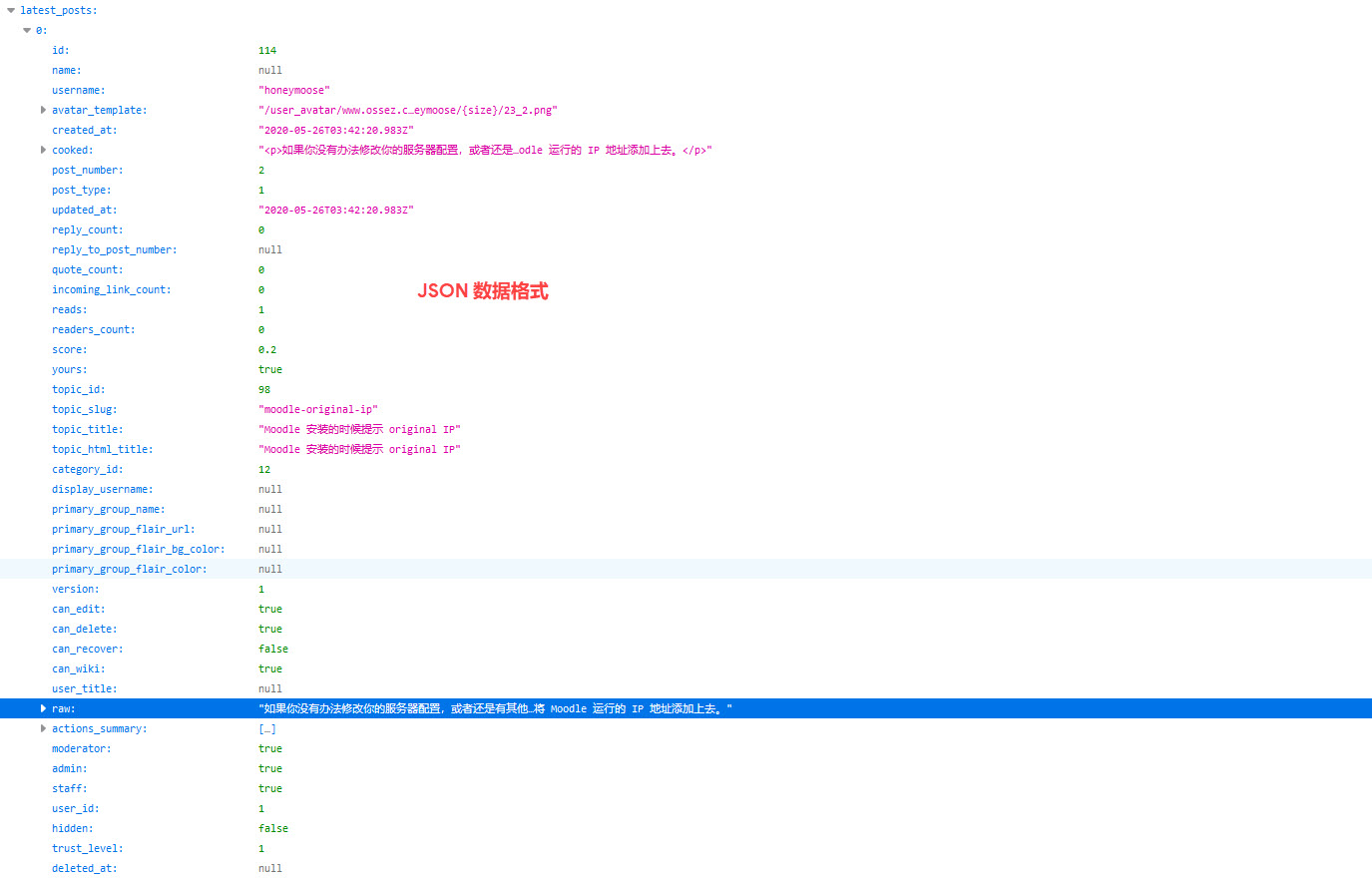
Task: Expand the actions_summary entry arrow
Action: (43, 728)
